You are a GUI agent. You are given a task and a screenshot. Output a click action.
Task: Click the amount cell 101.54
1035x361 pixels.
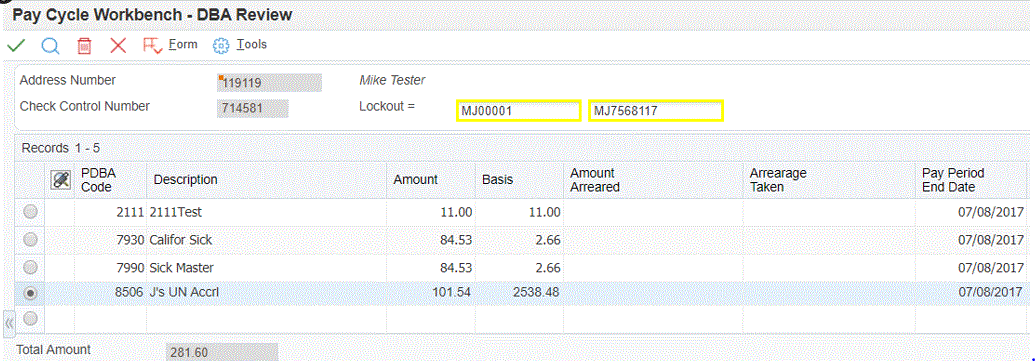[x=430, y=292]
